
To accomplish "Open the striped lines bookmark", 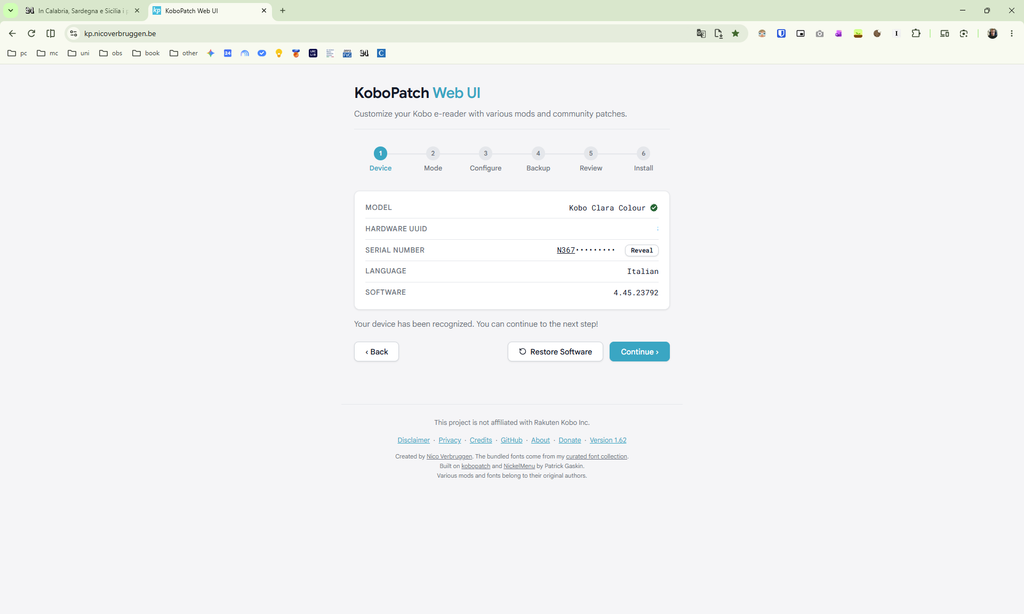I will 330,53.
